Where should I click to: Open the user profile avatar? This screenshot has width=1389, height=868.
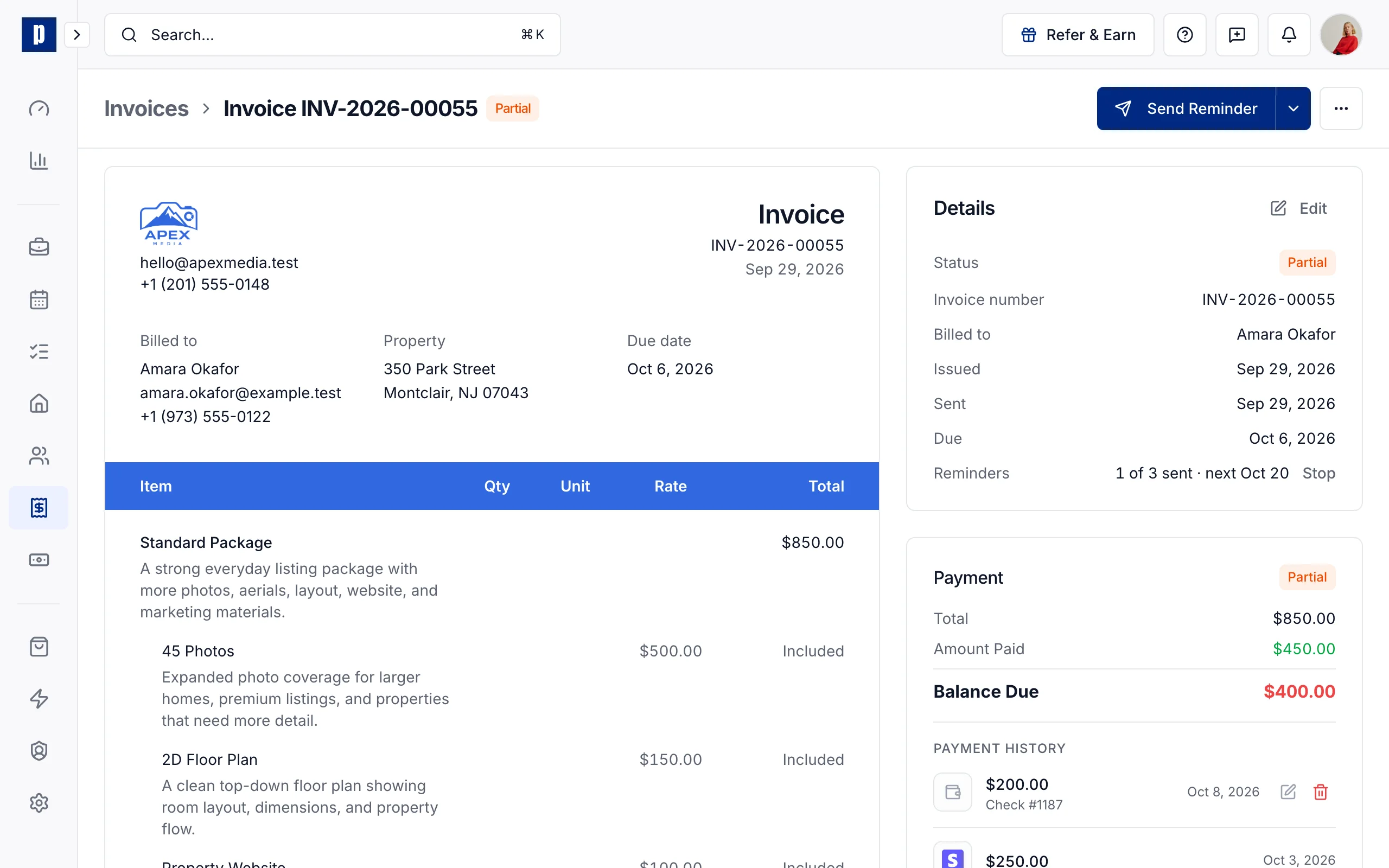(x=1341, y=34)
